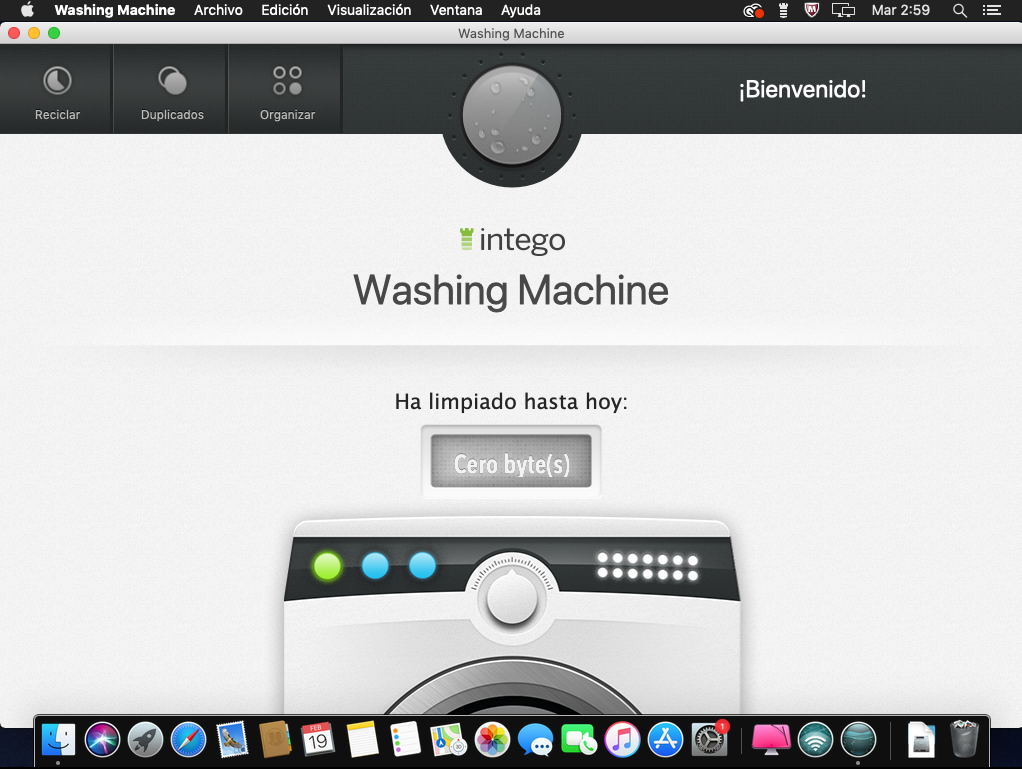Open the Ayuda menu
The height and width of the screenshot is (769, 1022).
pyautogui.click(x=520, y=10)
